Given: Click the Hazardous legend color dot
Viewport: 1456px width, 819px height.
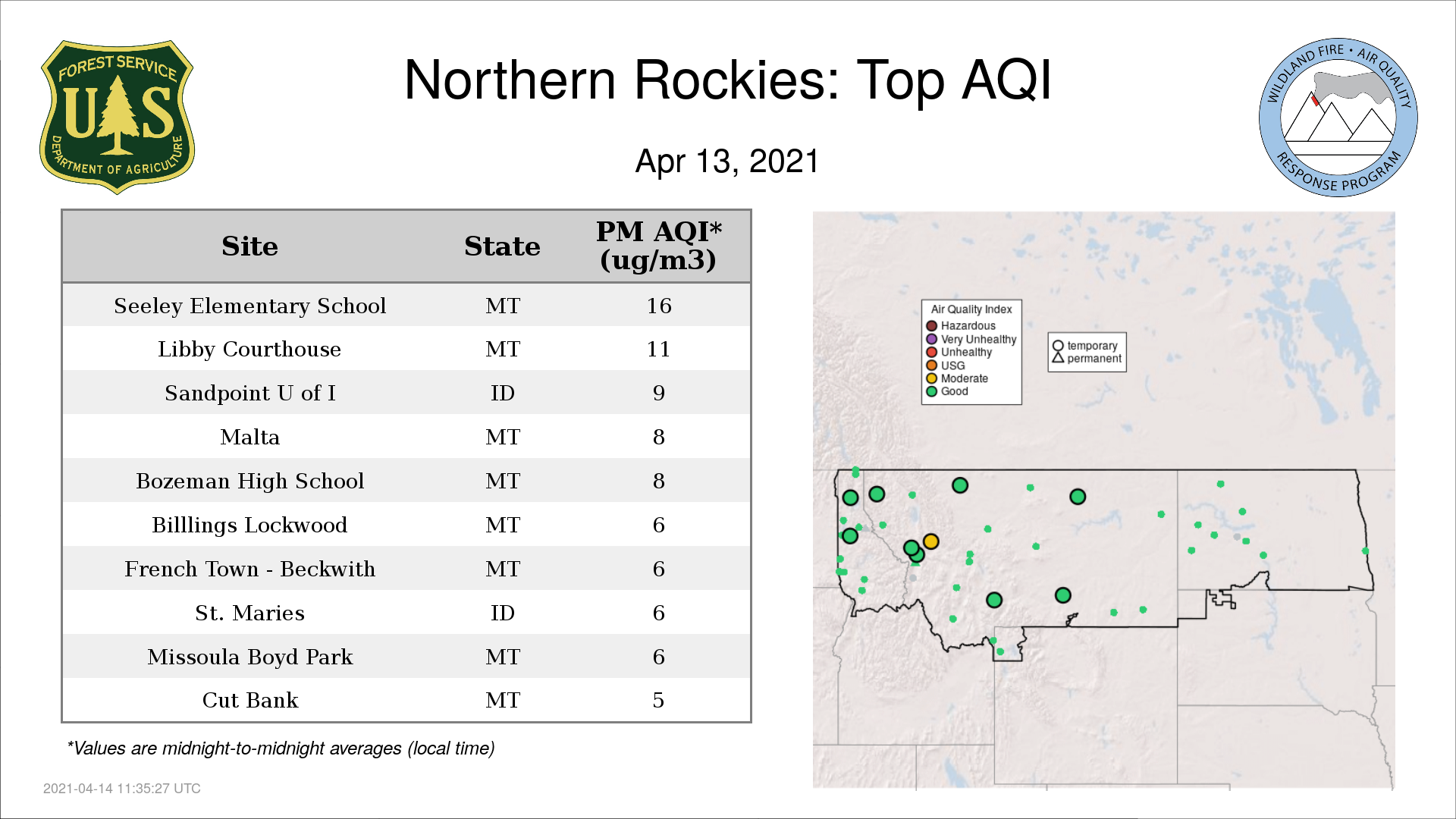Looking at the screenshot, I should (932, 326).
